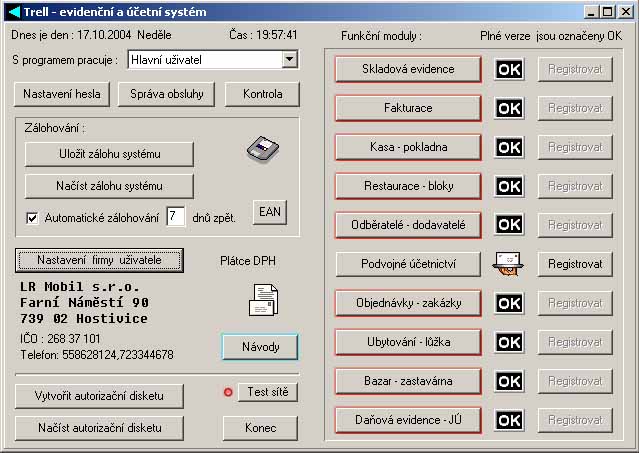Open Nastavení firmy uživatele settings
Image resolution: width=639 pixels, height=453 pixels.
(99, 260)
